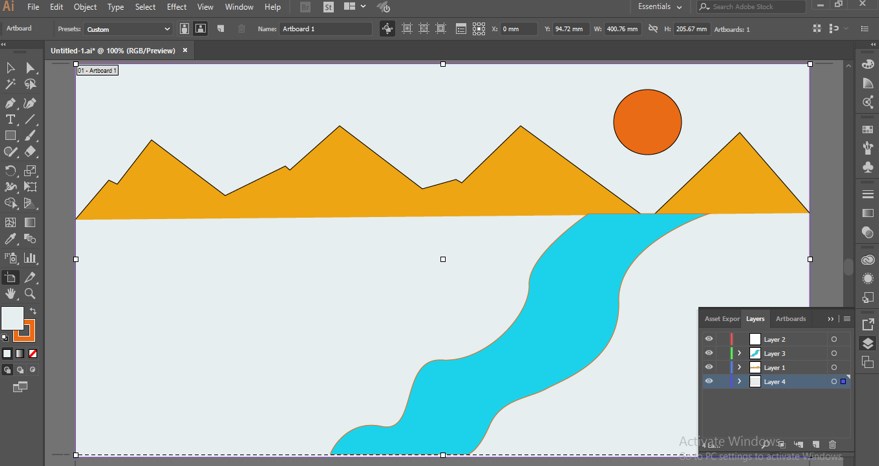
Task: Select the Pen tool
Action: pos(10,103)
